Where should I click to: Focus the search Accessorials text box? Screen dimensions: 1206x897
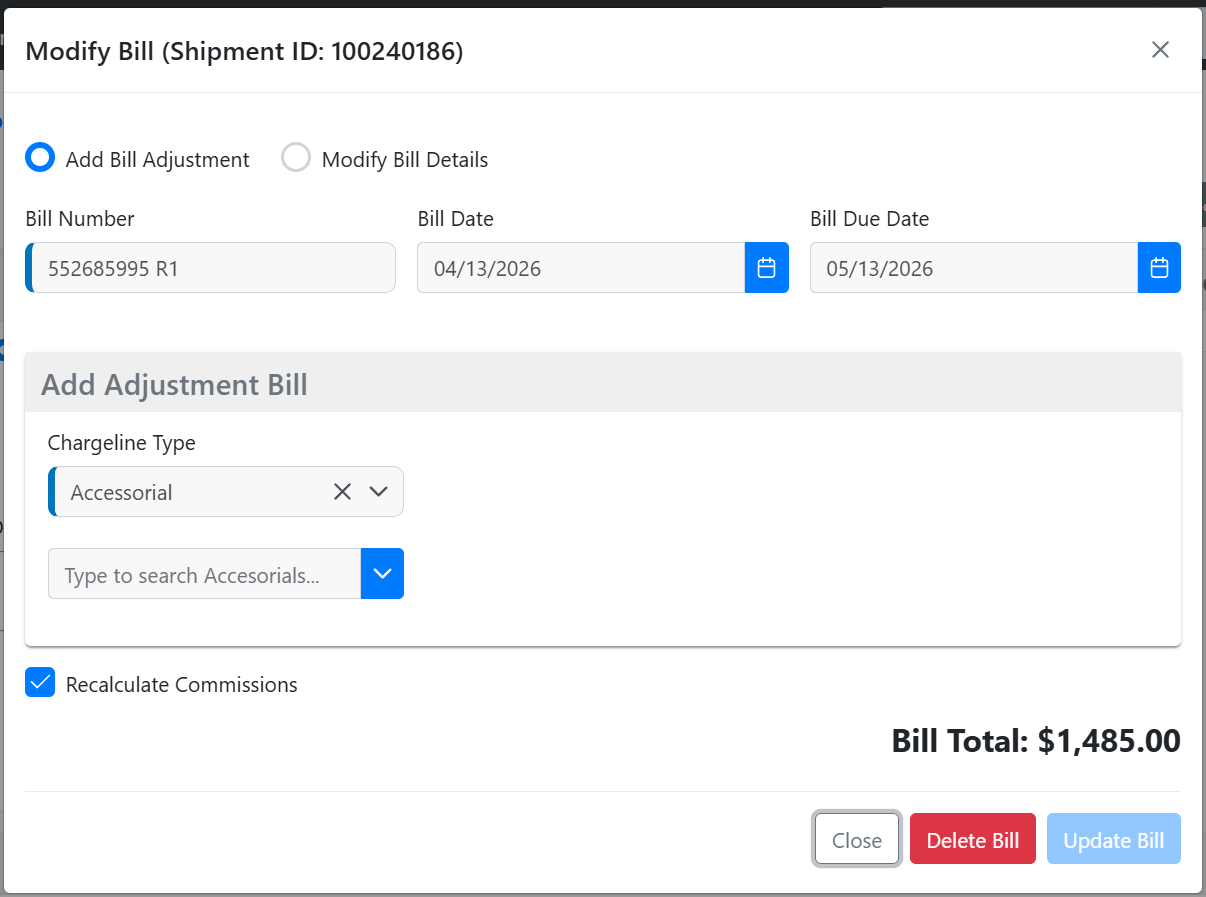(x=204, y=574)
